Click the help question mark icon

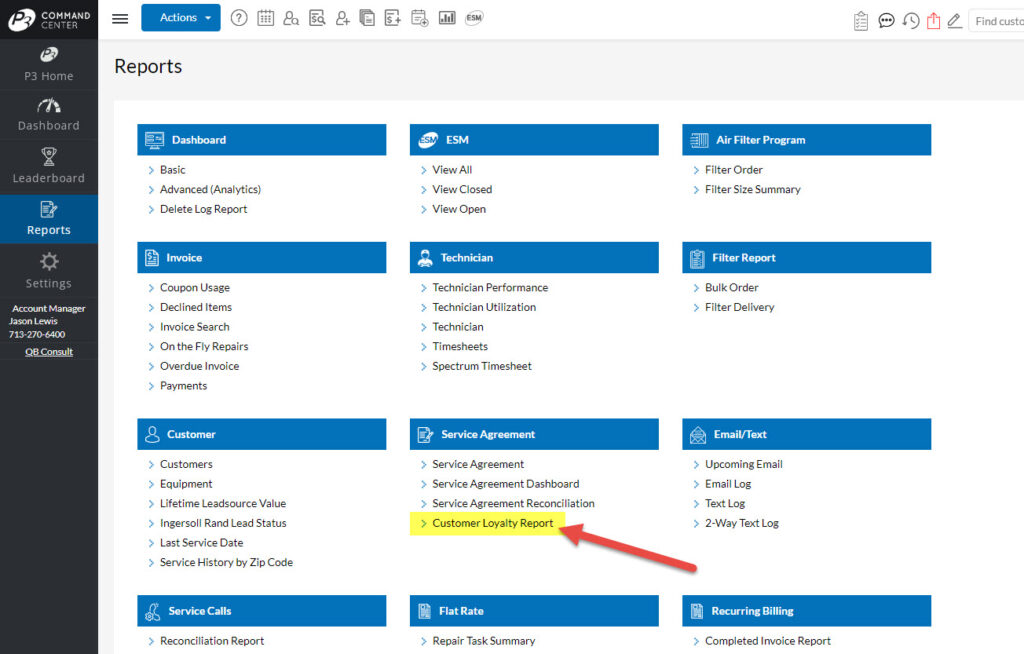[239, 18]
